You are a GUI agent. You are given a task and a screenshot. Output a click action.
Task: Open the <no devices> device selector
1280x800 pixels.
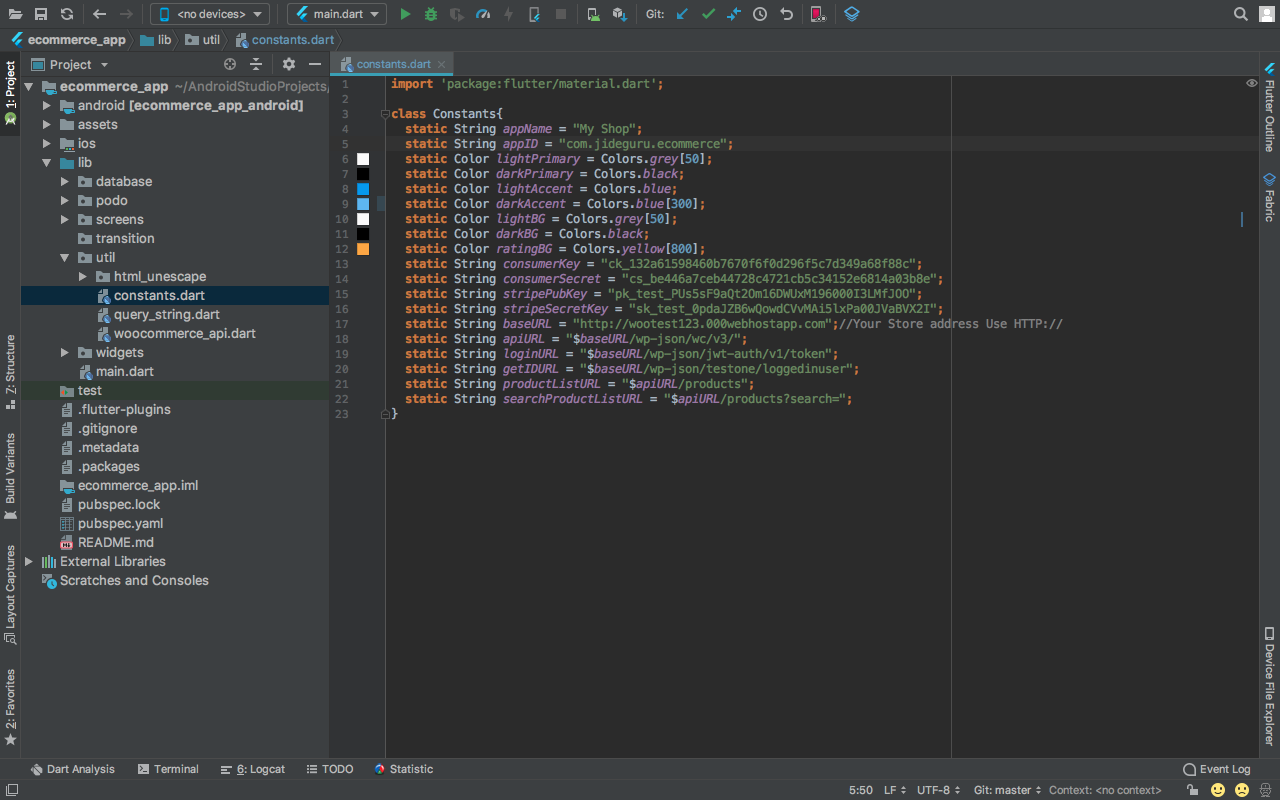coord(210,14)
